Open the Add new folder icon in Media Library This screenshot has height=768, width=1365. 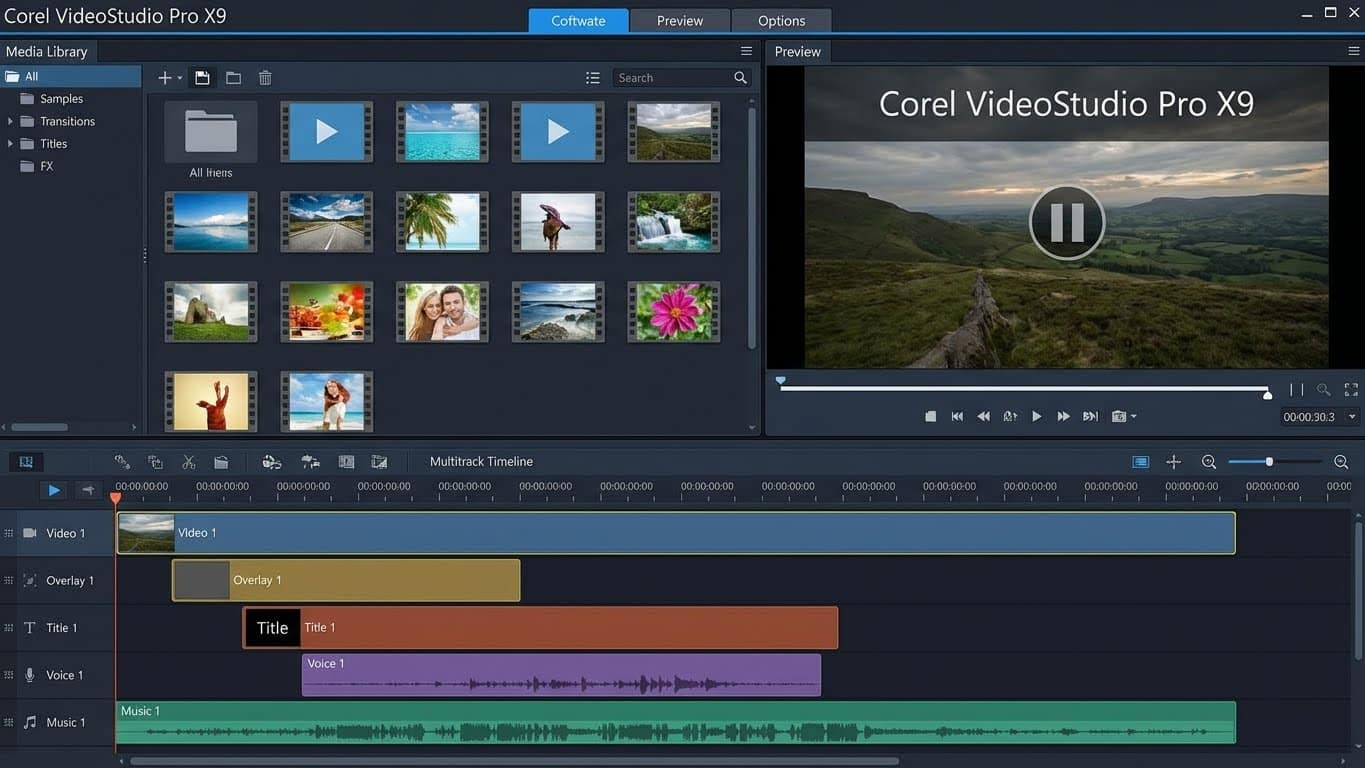(233, 77)
